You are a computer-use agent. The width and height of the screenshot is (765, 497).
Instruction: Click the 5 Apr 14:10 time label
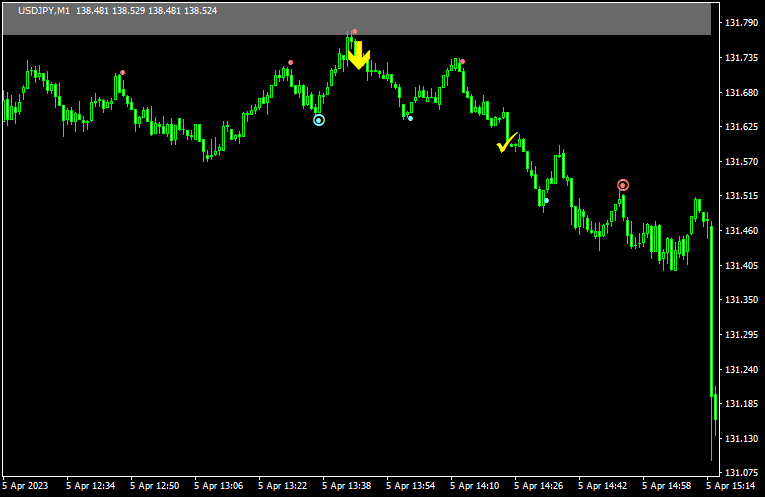[475, 486]
